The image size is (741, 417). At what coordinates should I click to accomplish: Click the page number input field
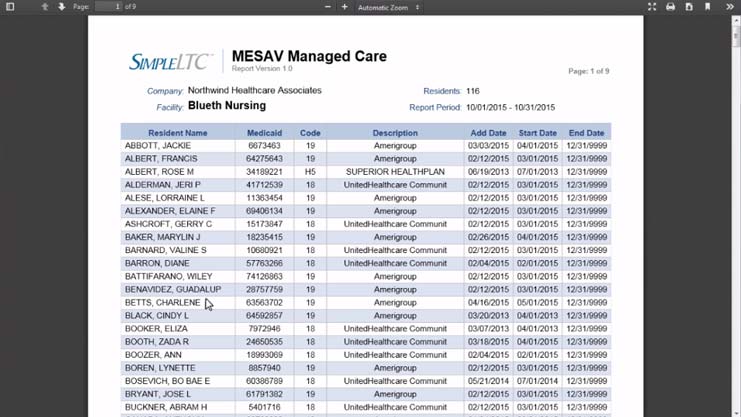coord(107,7)
